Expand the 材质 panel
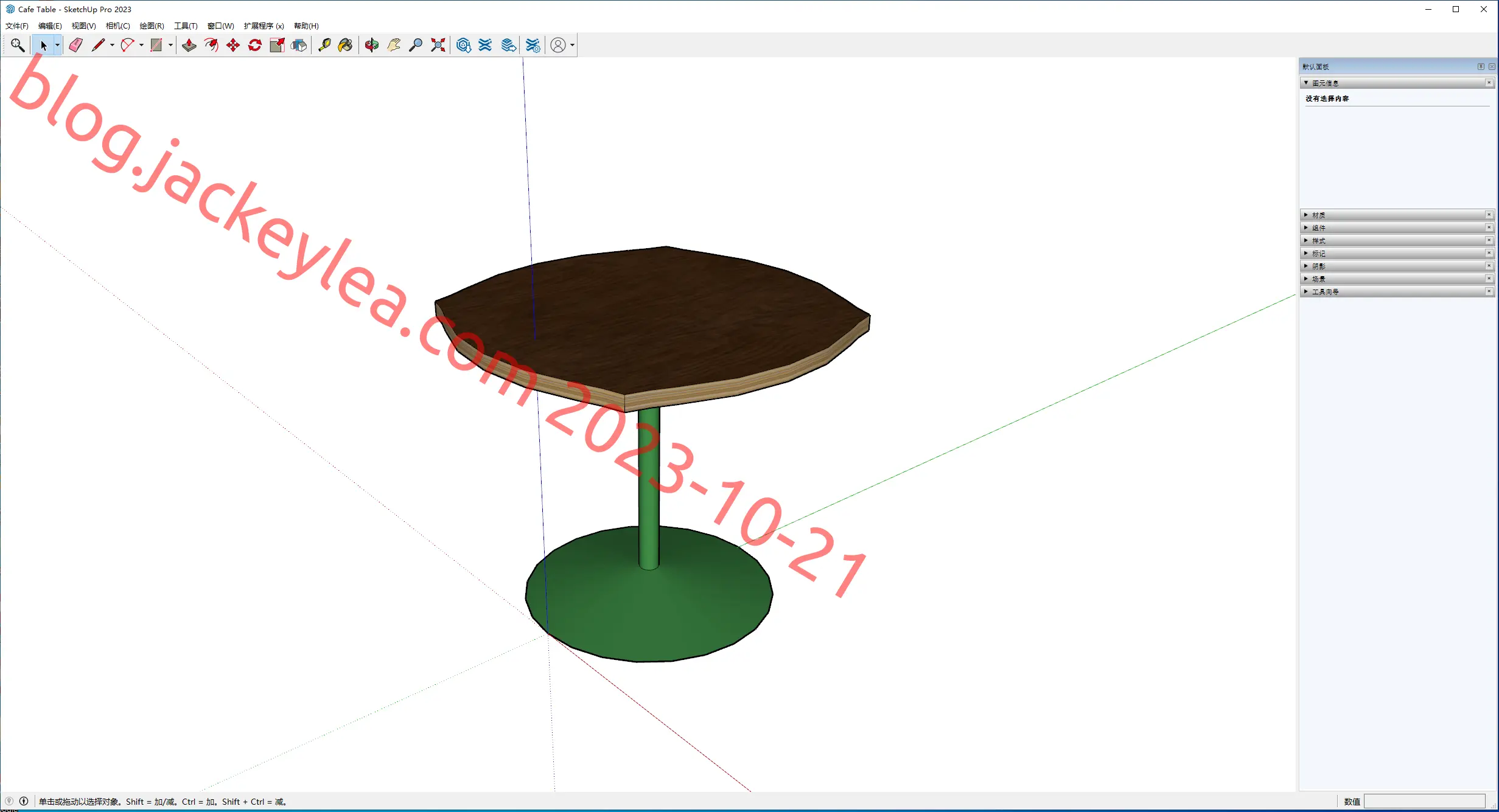Image resolution: width=1499 pixels, height=812 pixels. pyautogui.click(x=1306, y=215)
